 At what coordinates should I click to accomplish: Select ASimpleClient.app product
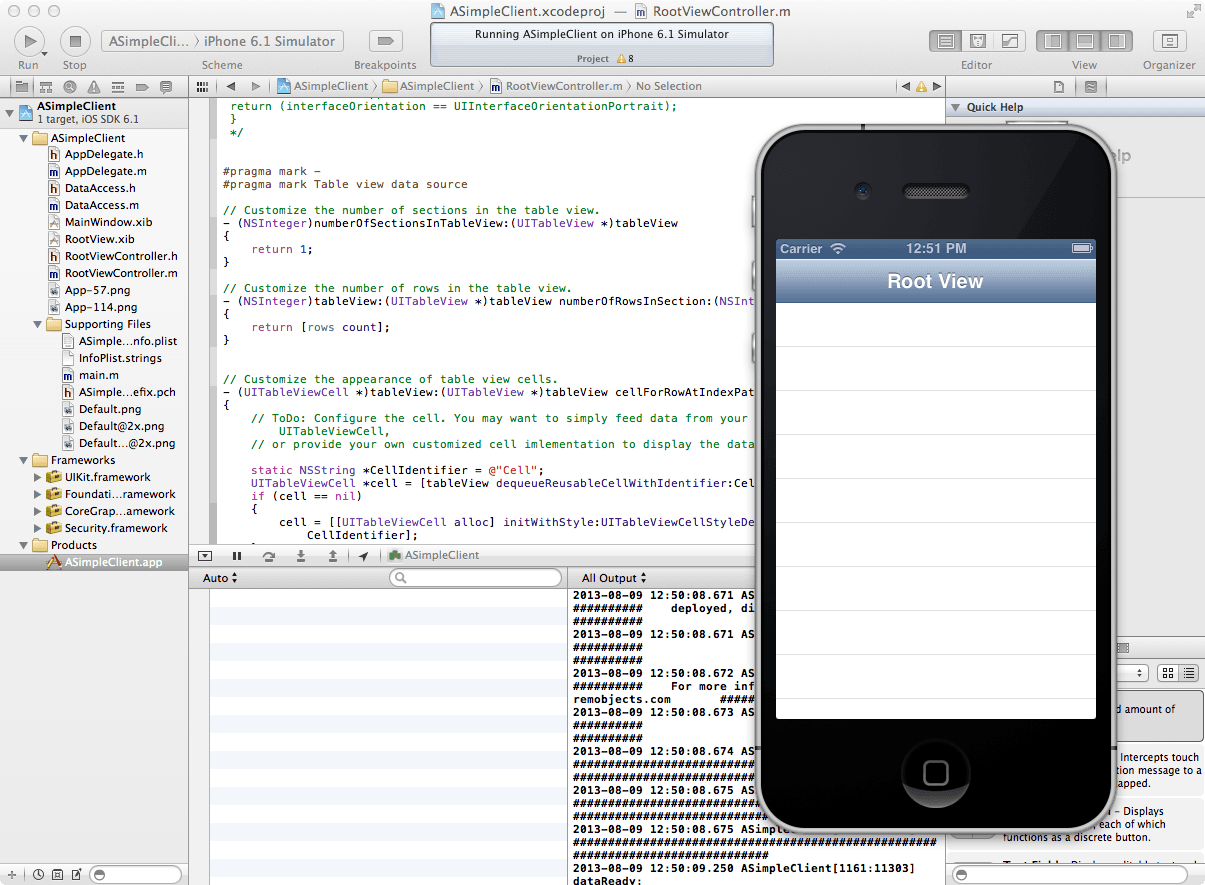[104, 562]
